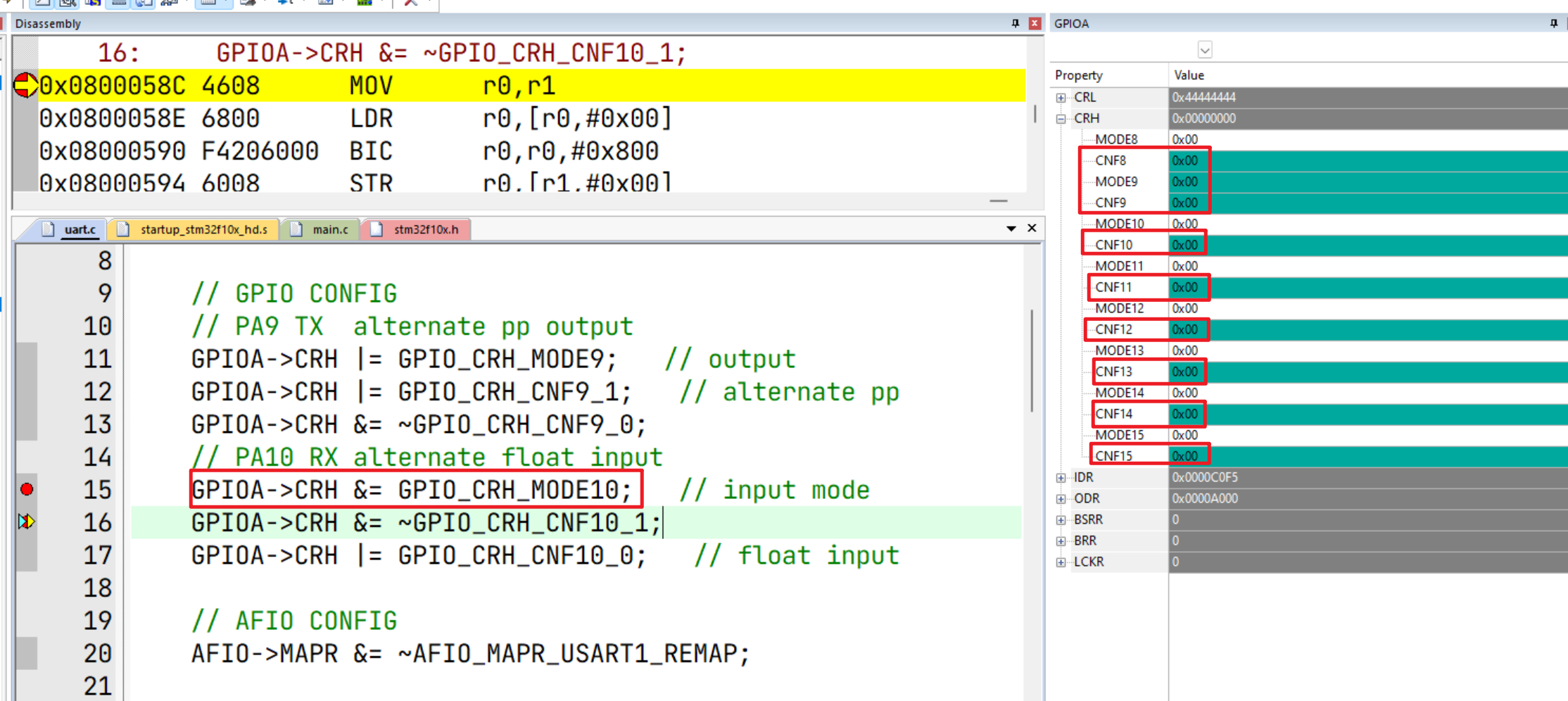Click the CNF10 value field 0x00
Image resolution: width=1568 pixels, height=701 pixels.
(1368, 245)
